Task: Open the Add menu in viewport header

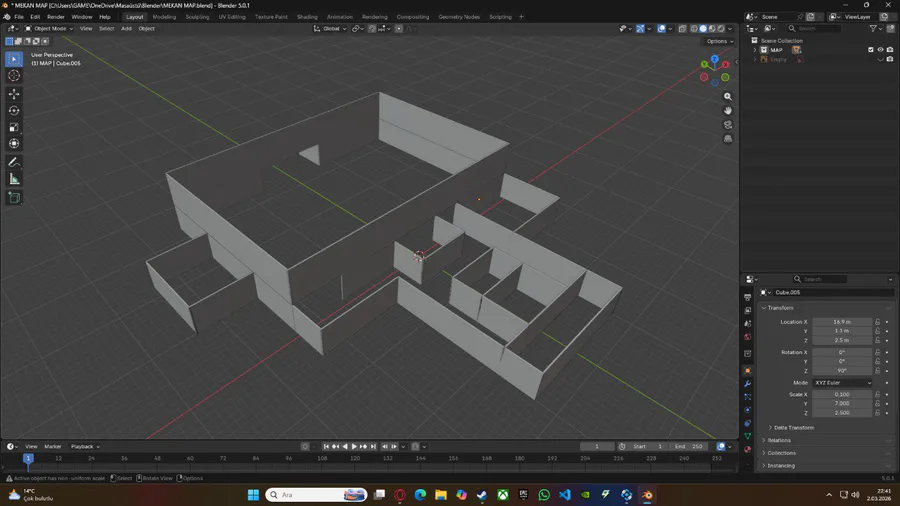Action: tap(126, 28)
